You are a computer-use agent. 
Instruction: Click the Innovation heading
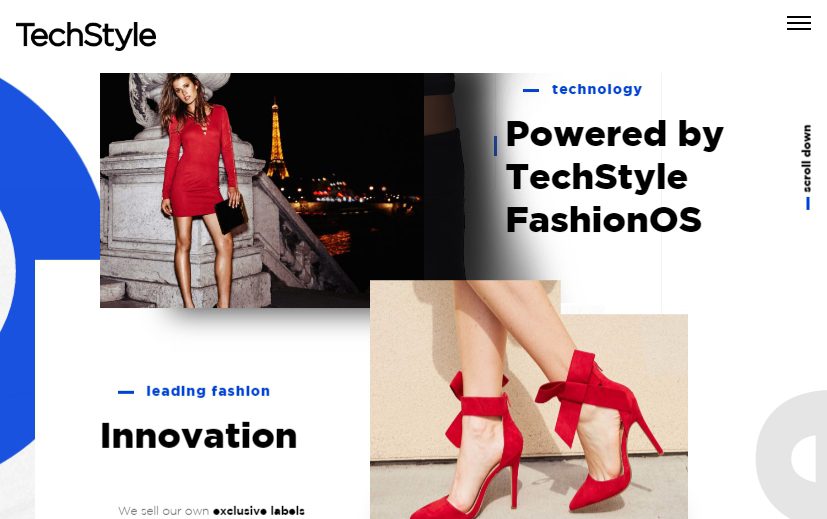199,436
